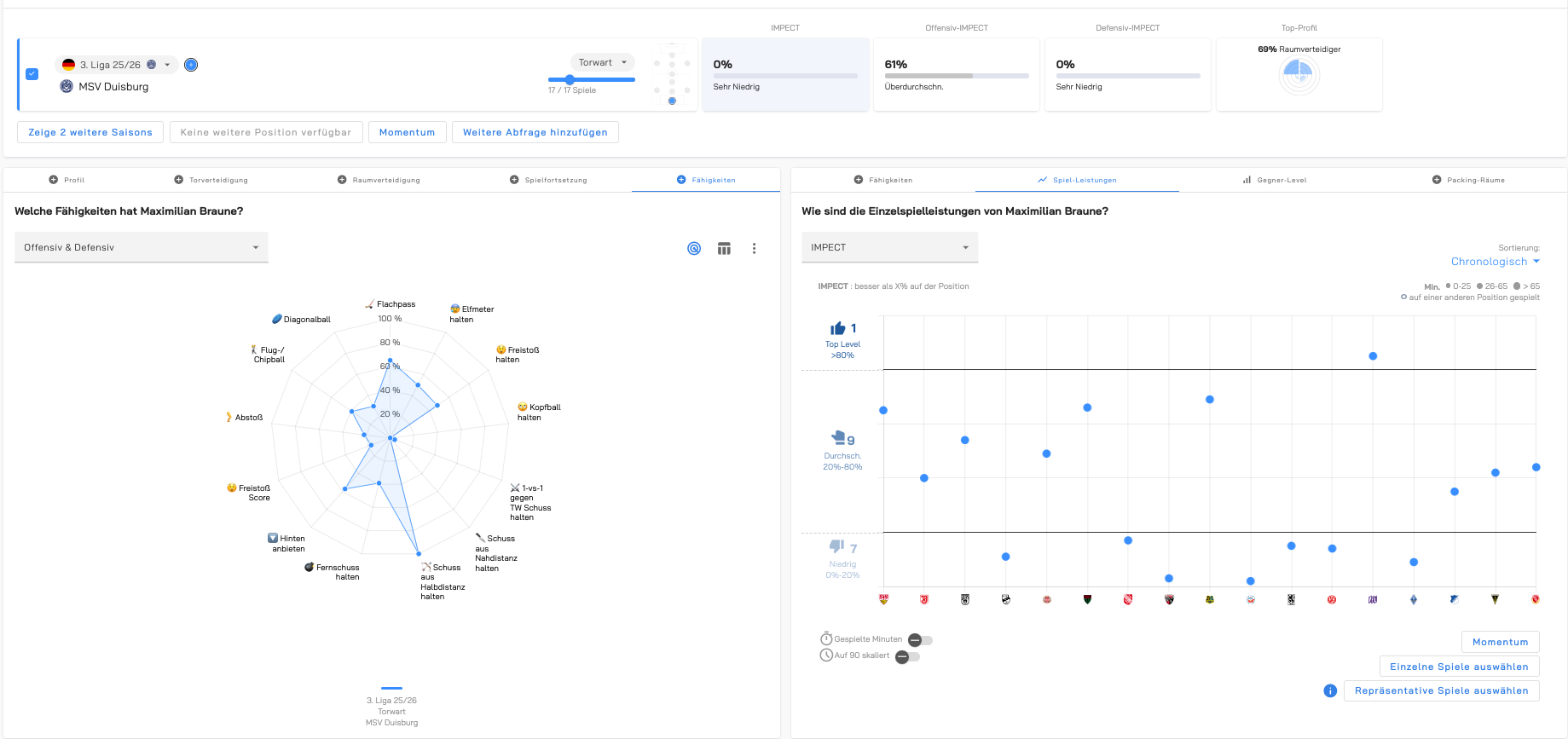
Task: Open the Gegner-Level tab
Action: click(x=1274, y=180)
